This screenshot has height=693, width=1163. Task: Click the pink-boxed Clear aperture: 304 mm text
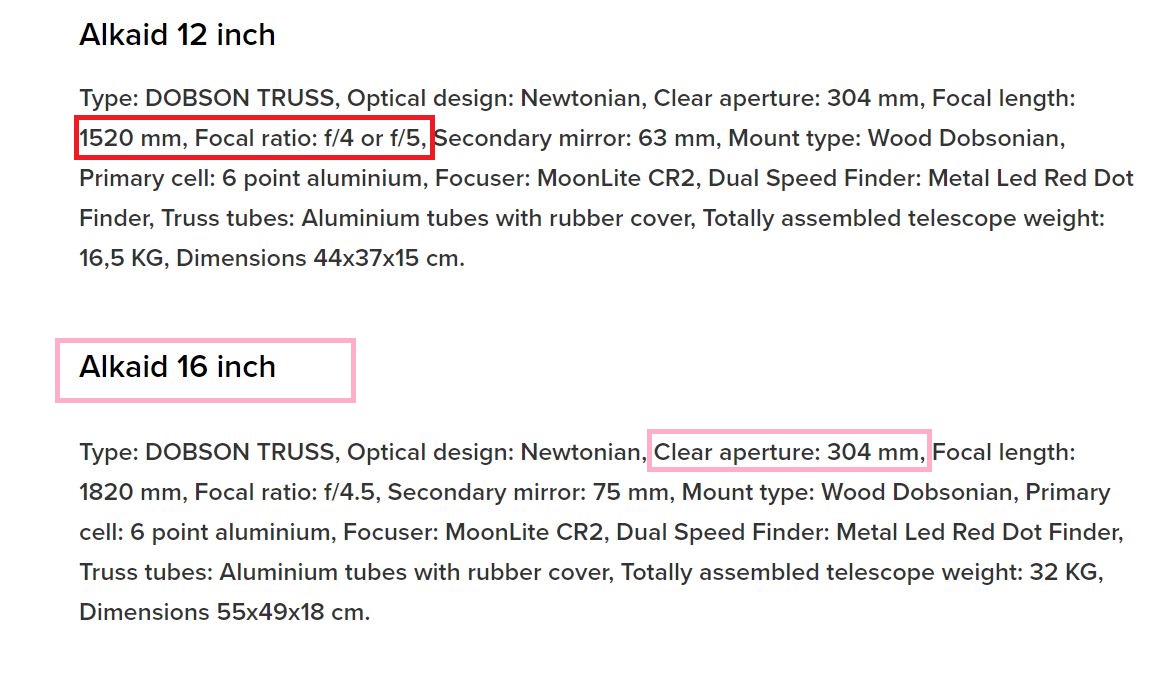[x=790, y=452]
